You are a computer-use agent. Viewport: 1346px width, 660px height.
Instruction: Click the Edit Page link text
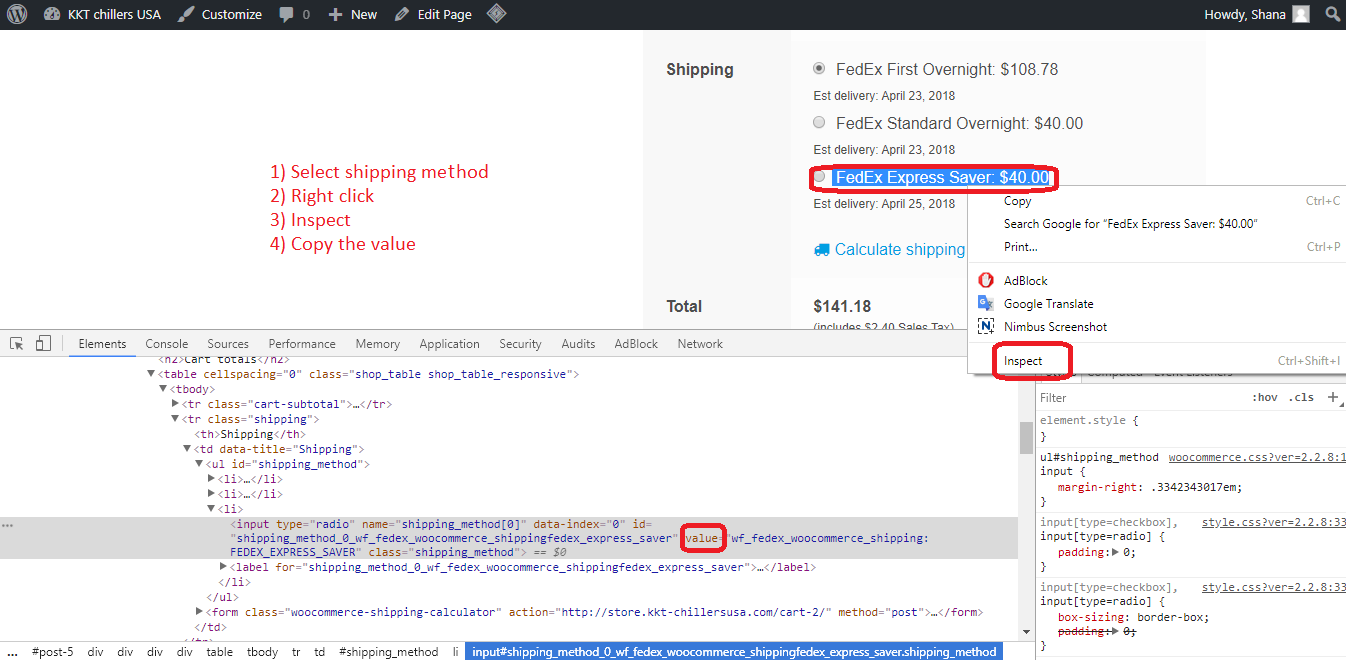444,15
